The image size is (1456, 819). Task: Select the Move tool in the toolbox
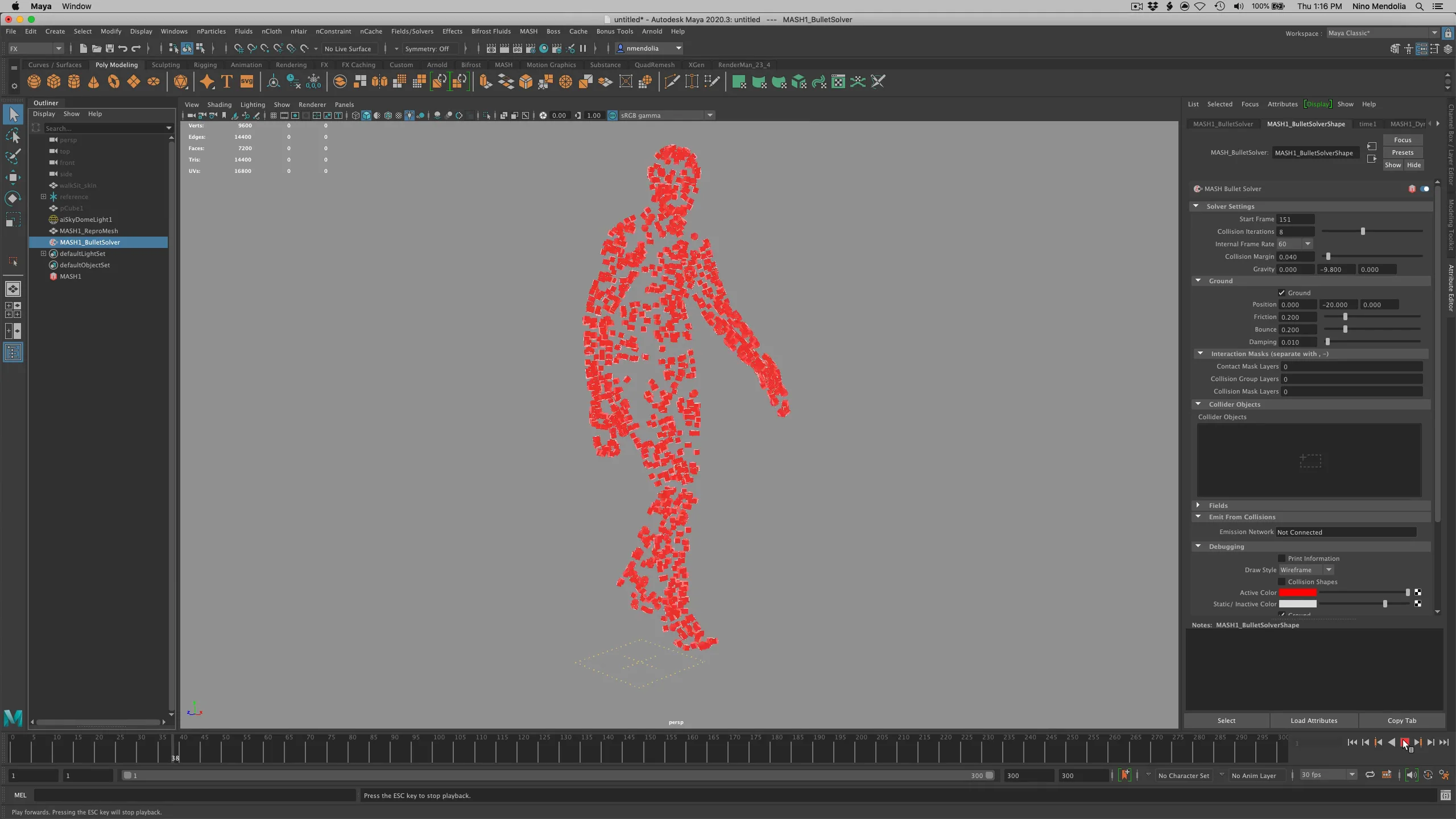point(13,177)
